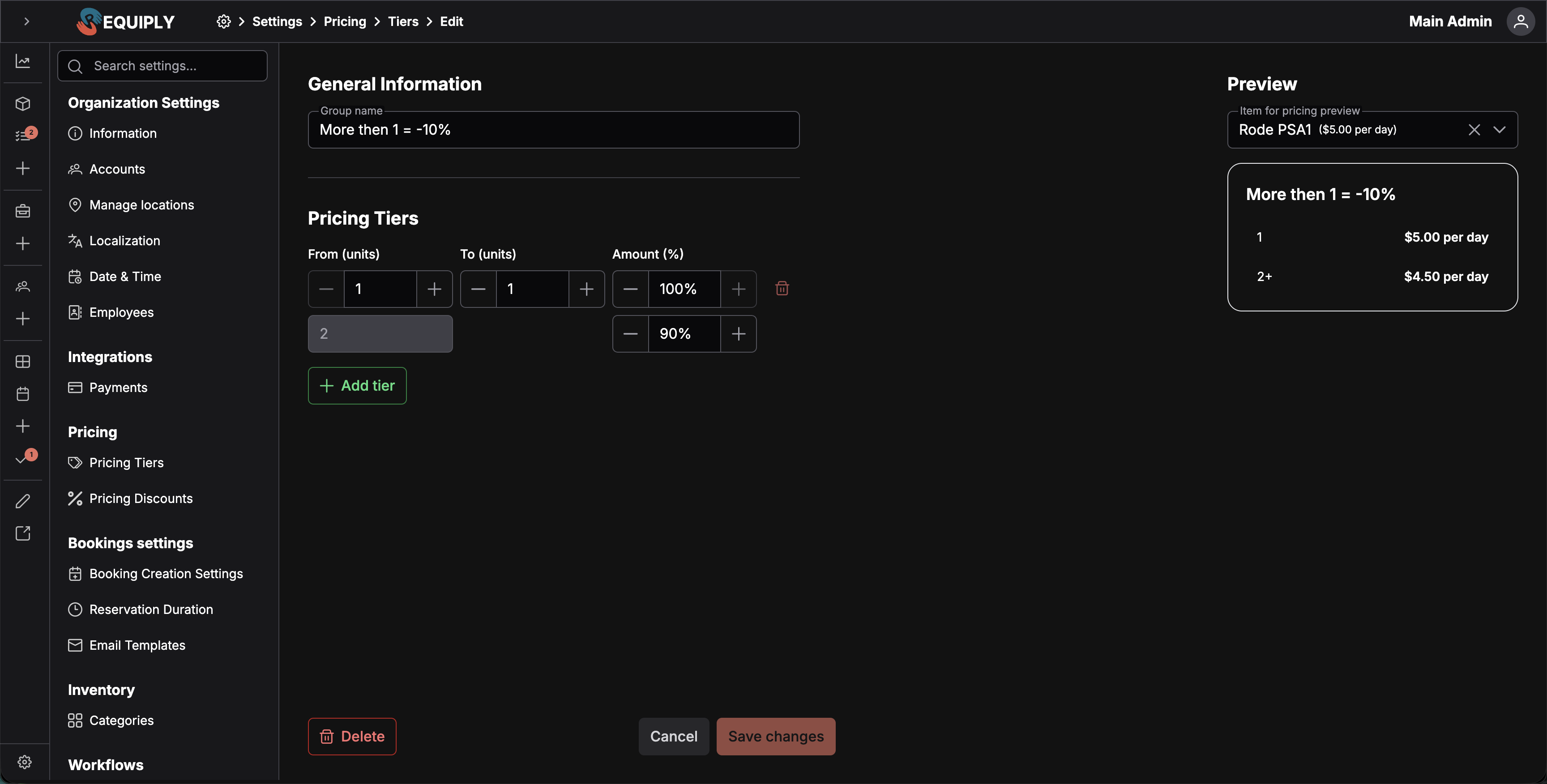
Task: Click the settings gear breadcrumb icon
Action: click(x=223, y=21)
